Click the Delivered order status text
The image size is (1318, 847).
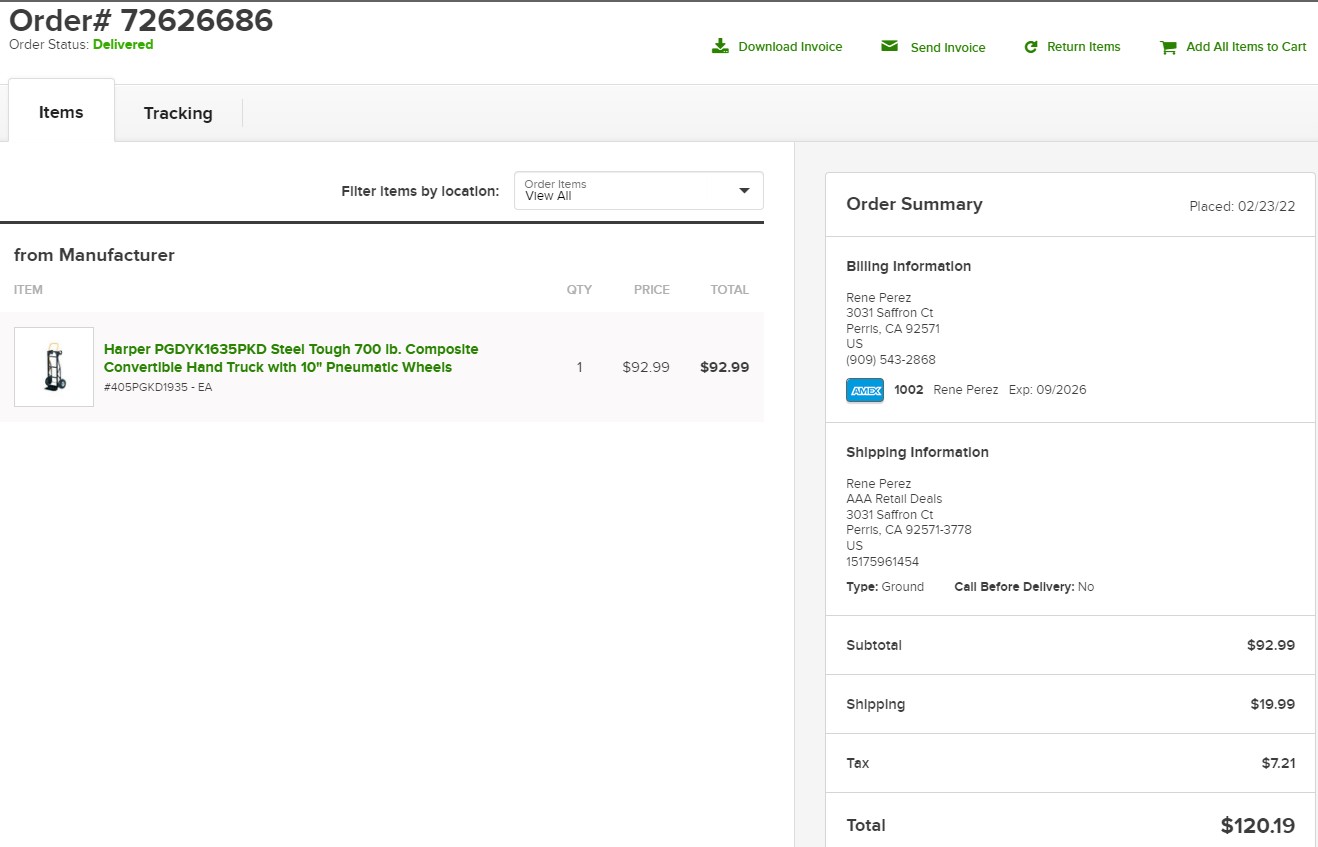(123, 45)
